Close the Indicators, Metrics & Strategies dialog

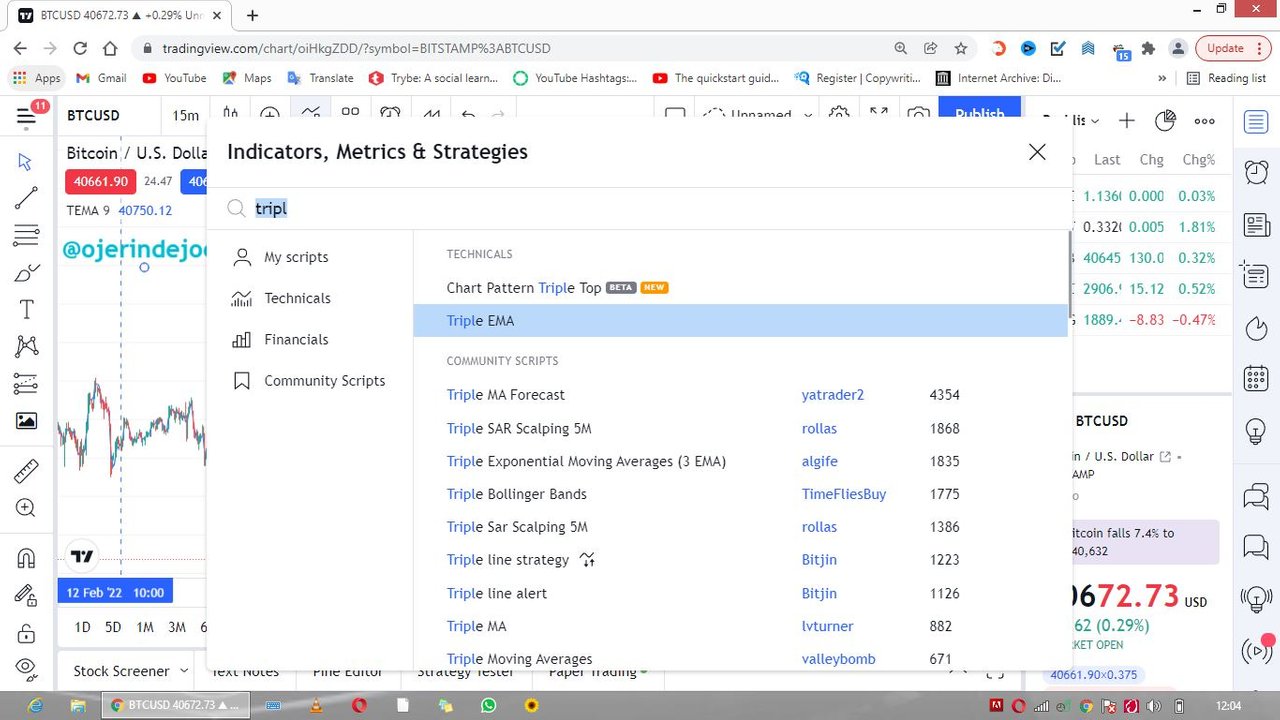pyautogui.click(x=1037, y=152)
